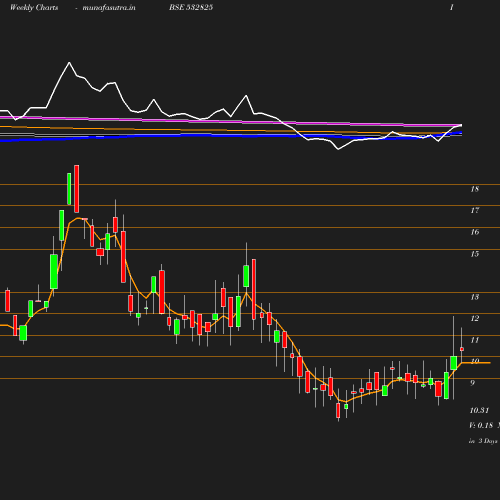
Task: Click the price axis label 17
Action: [475, 210]
